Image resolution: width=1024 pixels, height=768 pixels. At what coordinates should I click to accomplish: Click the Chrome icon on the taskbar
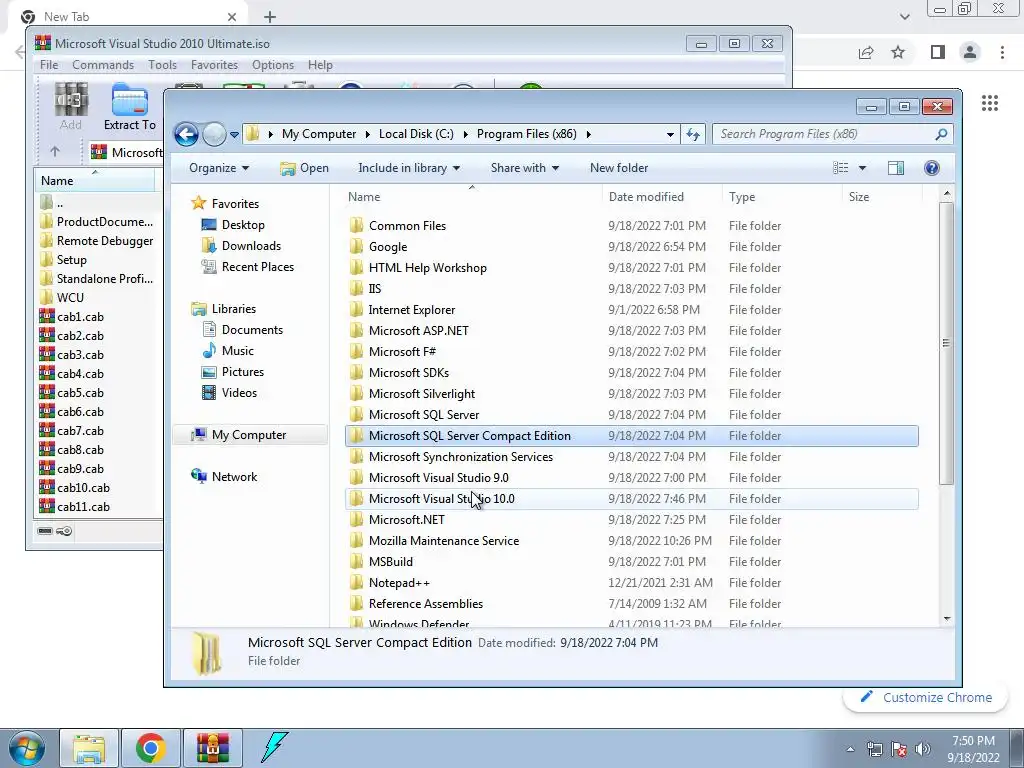150,748
